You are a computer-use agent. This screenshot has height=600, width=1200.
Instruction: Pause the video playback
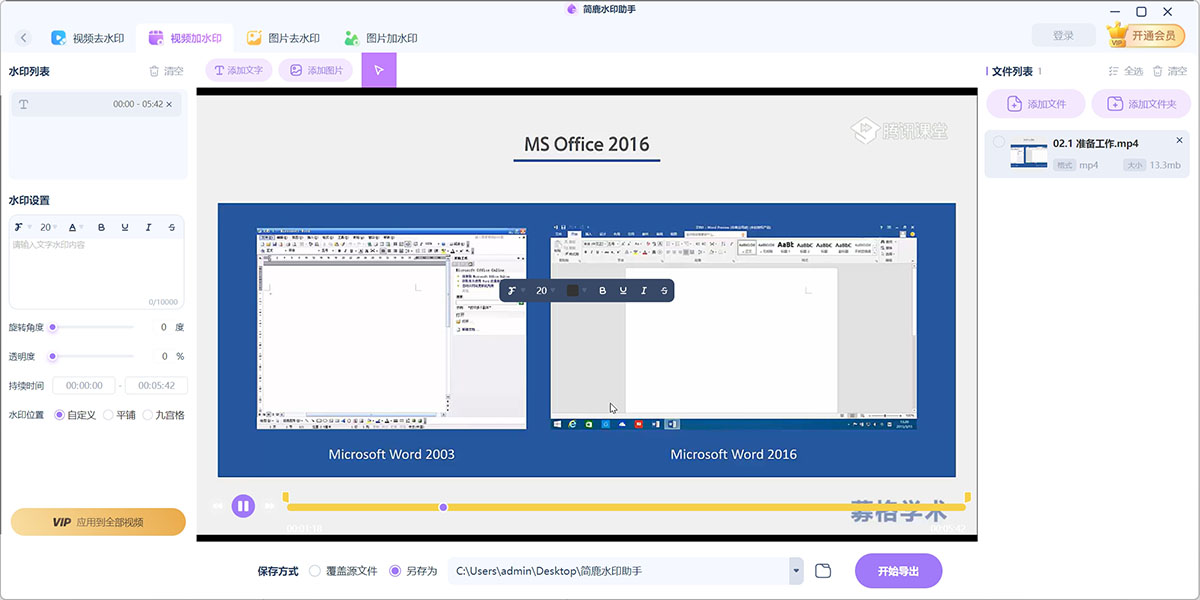pos(243,506)
